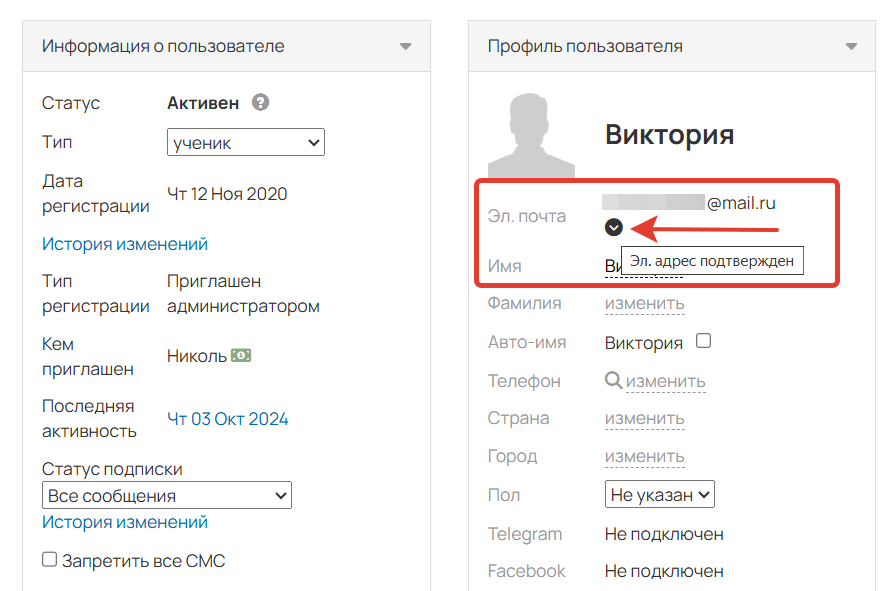Image resolution: width=892 pixels, height=591 pixels.
Task: Open the Не указан gender dropdown
Action: (659, 493)
